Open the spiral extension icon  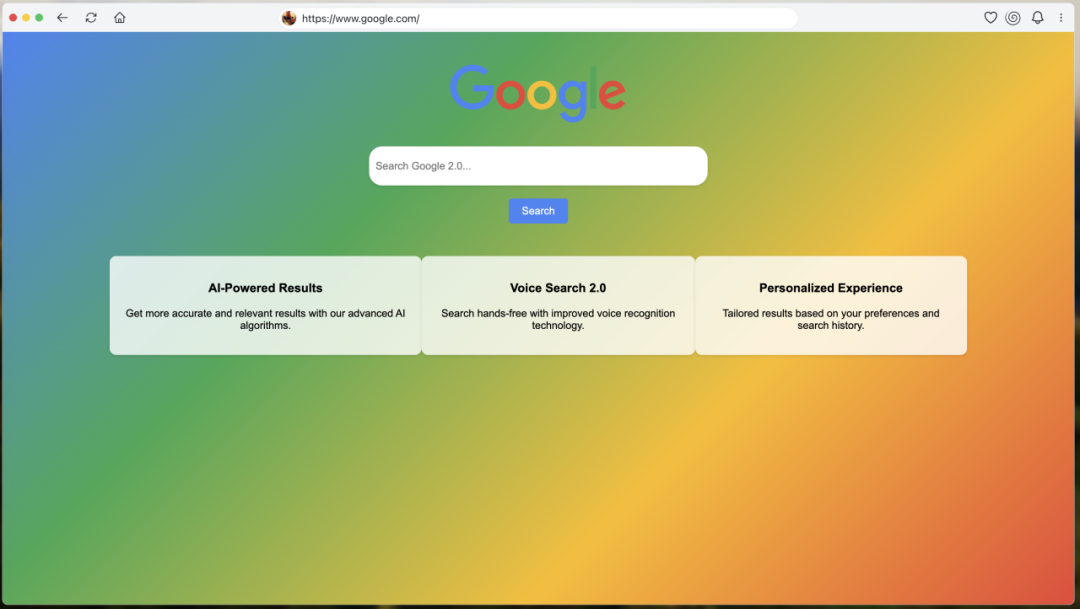1012,18
